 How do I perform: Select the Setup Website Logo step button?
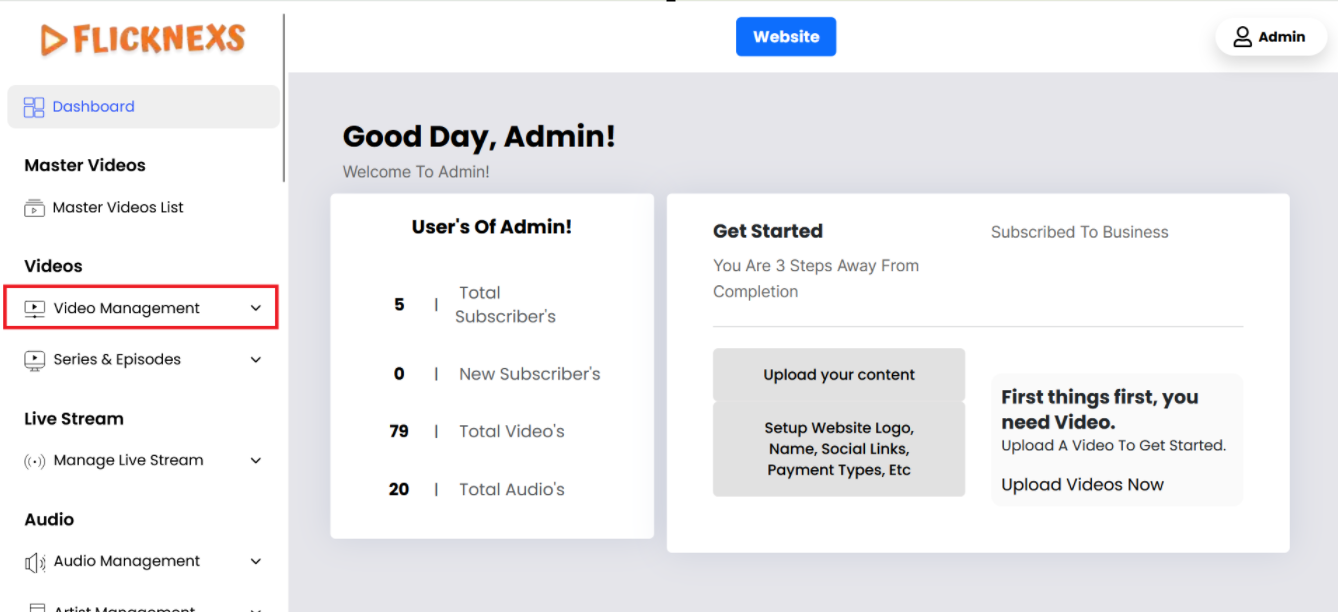838,450
